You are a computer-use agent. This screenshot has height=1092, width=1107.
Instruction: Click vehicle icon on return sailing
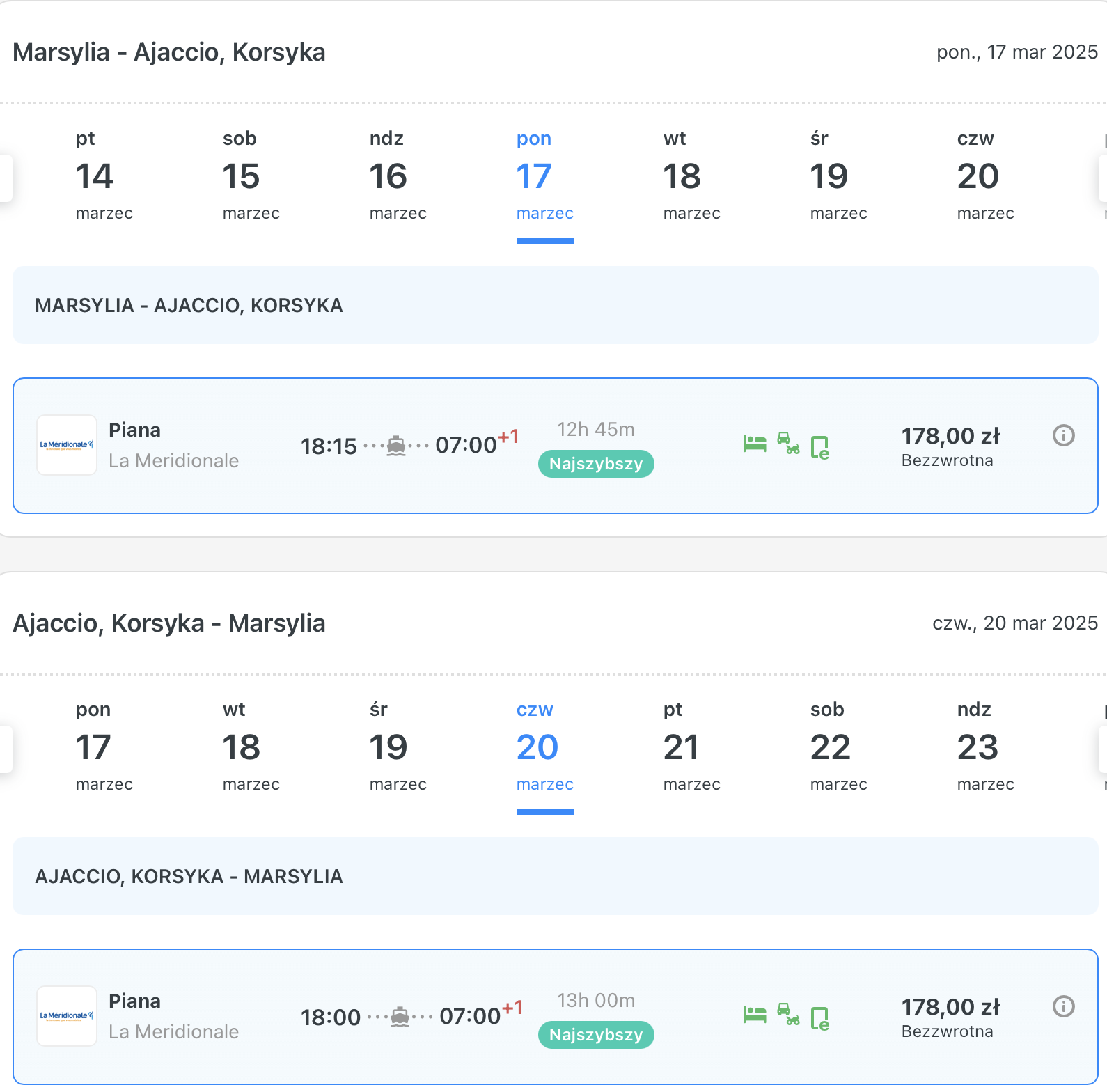coord(788,1014)
